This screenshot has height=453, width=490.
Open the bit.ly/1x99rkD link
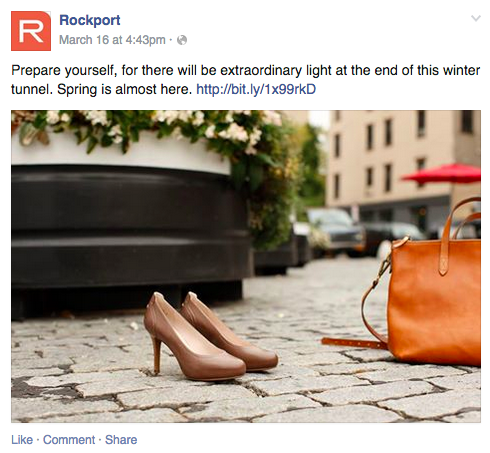pos(256,89)
